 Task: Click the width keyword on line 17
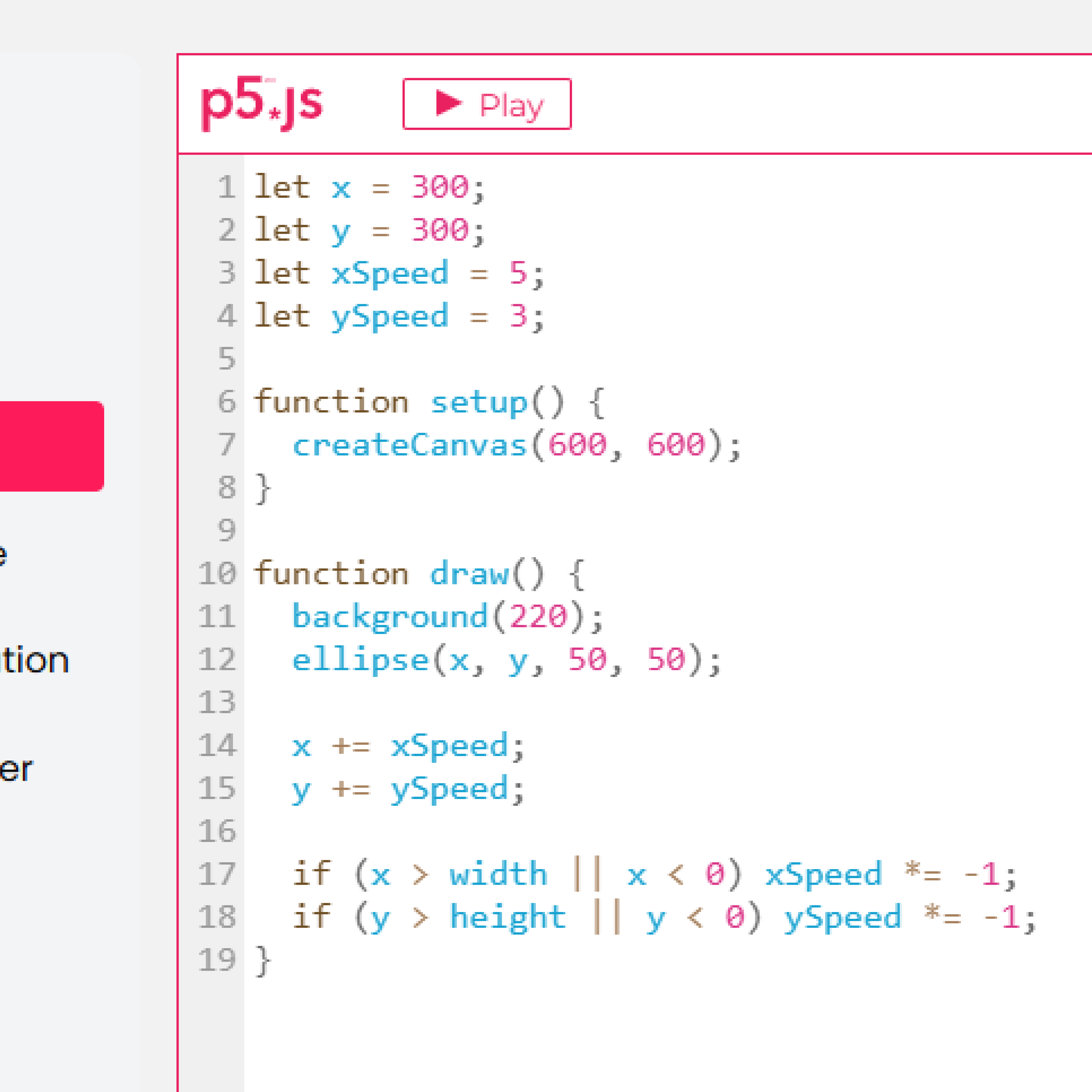(x=498, y=874)
